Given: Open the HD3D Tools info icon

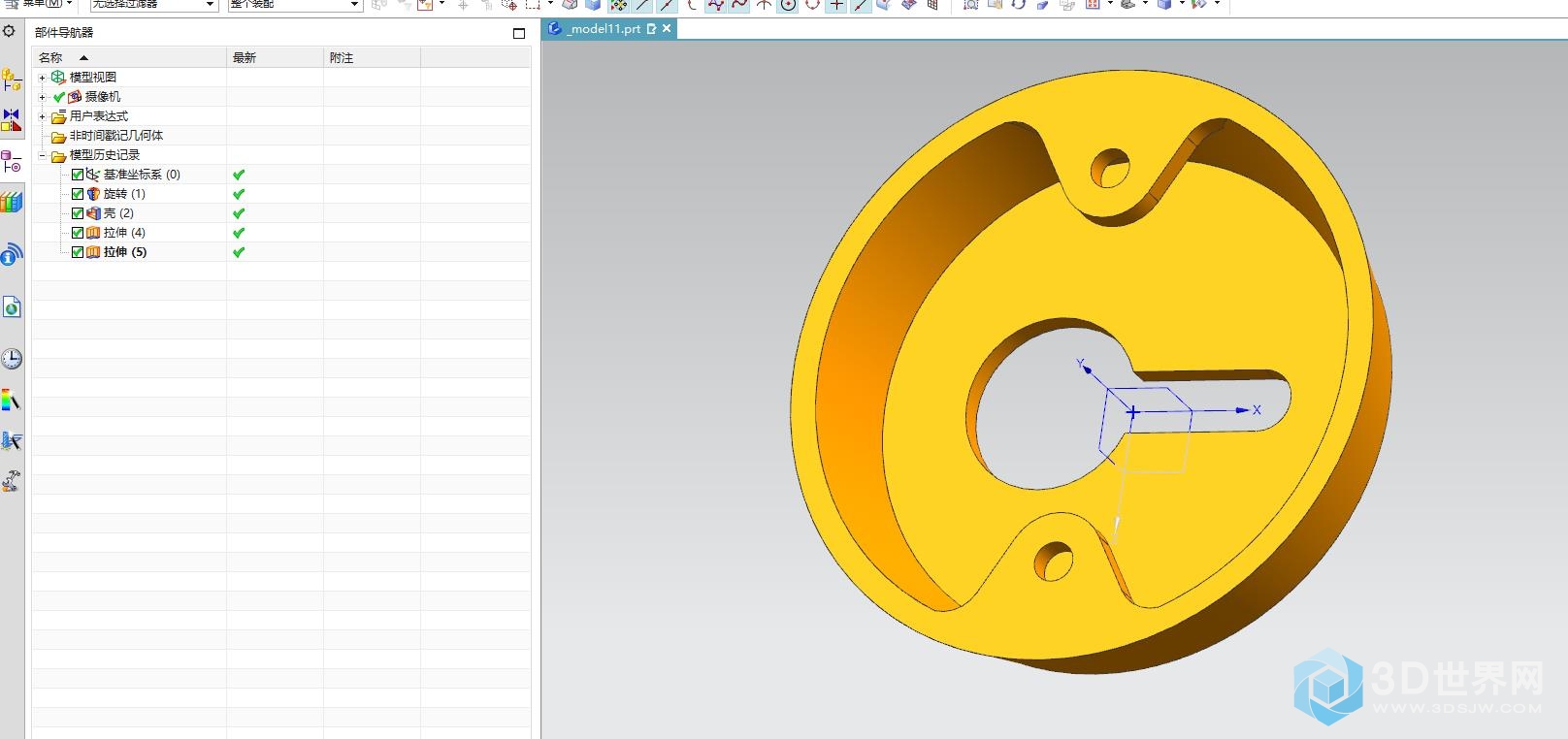Looking at the screenshot, I should pyautogui.click(x=12, y=254).
